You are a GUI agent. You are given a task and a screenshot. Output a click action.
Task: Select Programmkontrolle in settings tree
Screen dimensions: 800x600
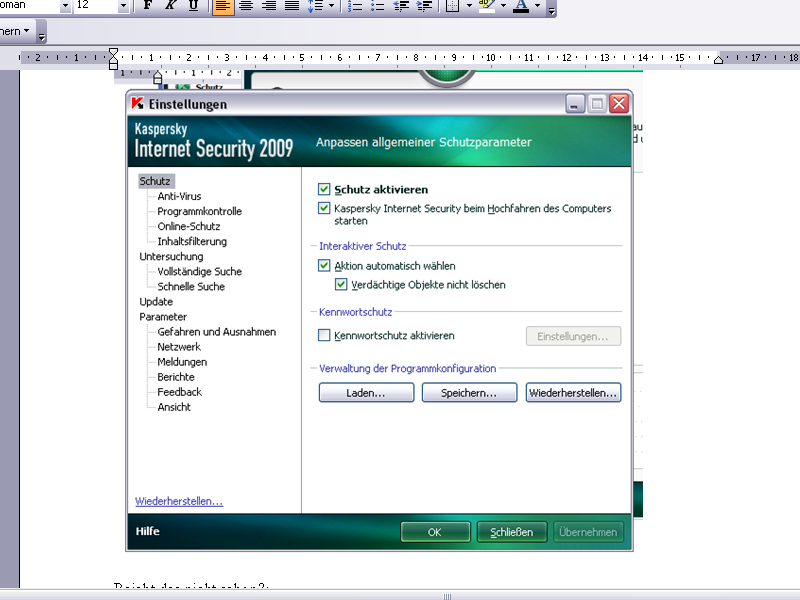point(199,211)
